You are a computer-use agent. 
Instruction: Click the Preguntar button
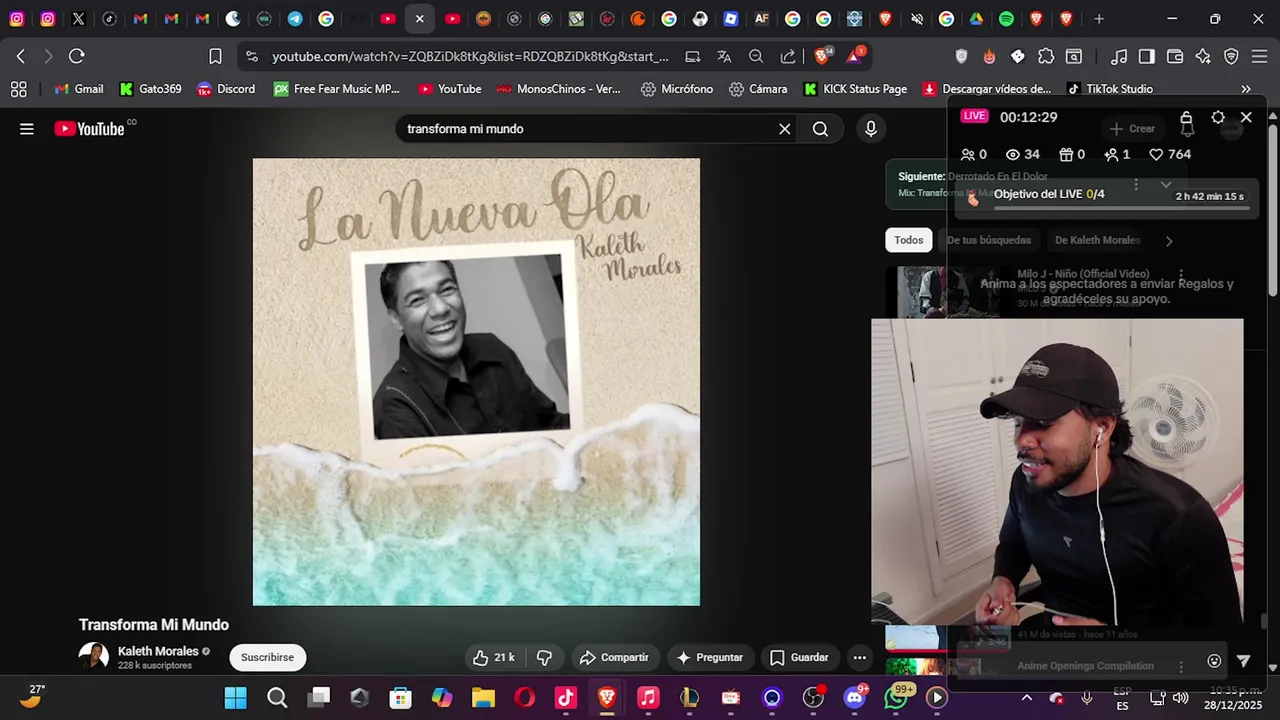pos(710,657)
